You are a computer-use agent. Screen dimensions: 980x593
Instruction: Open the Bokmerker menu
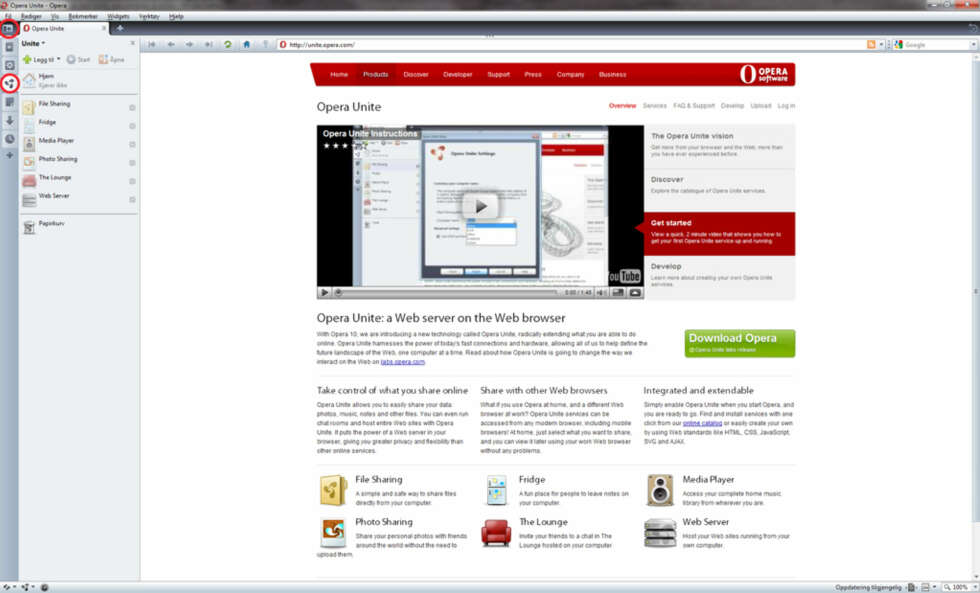tap(82, 16)
